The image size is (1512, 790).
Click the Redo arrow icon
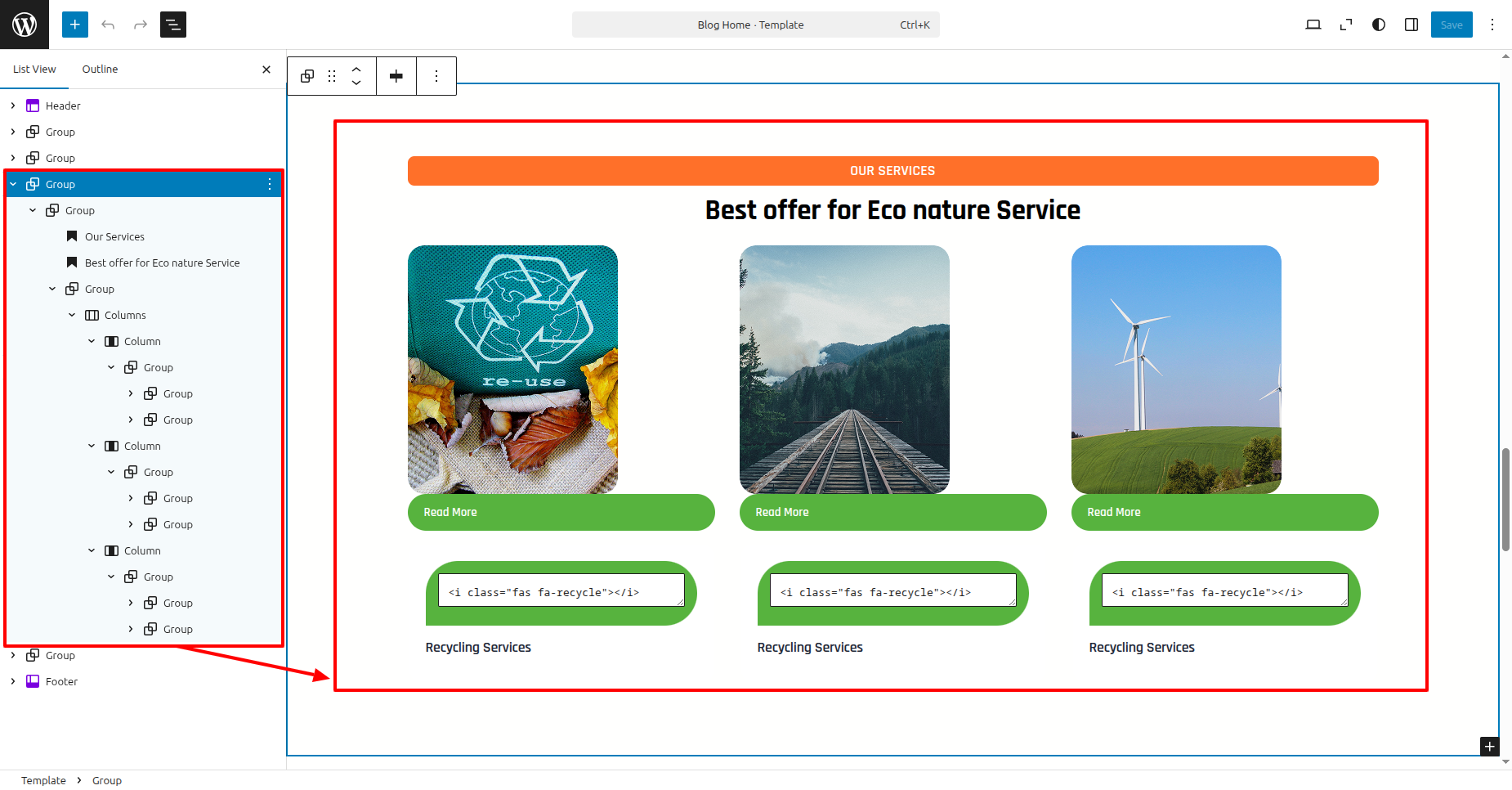[x=141, y=25]
